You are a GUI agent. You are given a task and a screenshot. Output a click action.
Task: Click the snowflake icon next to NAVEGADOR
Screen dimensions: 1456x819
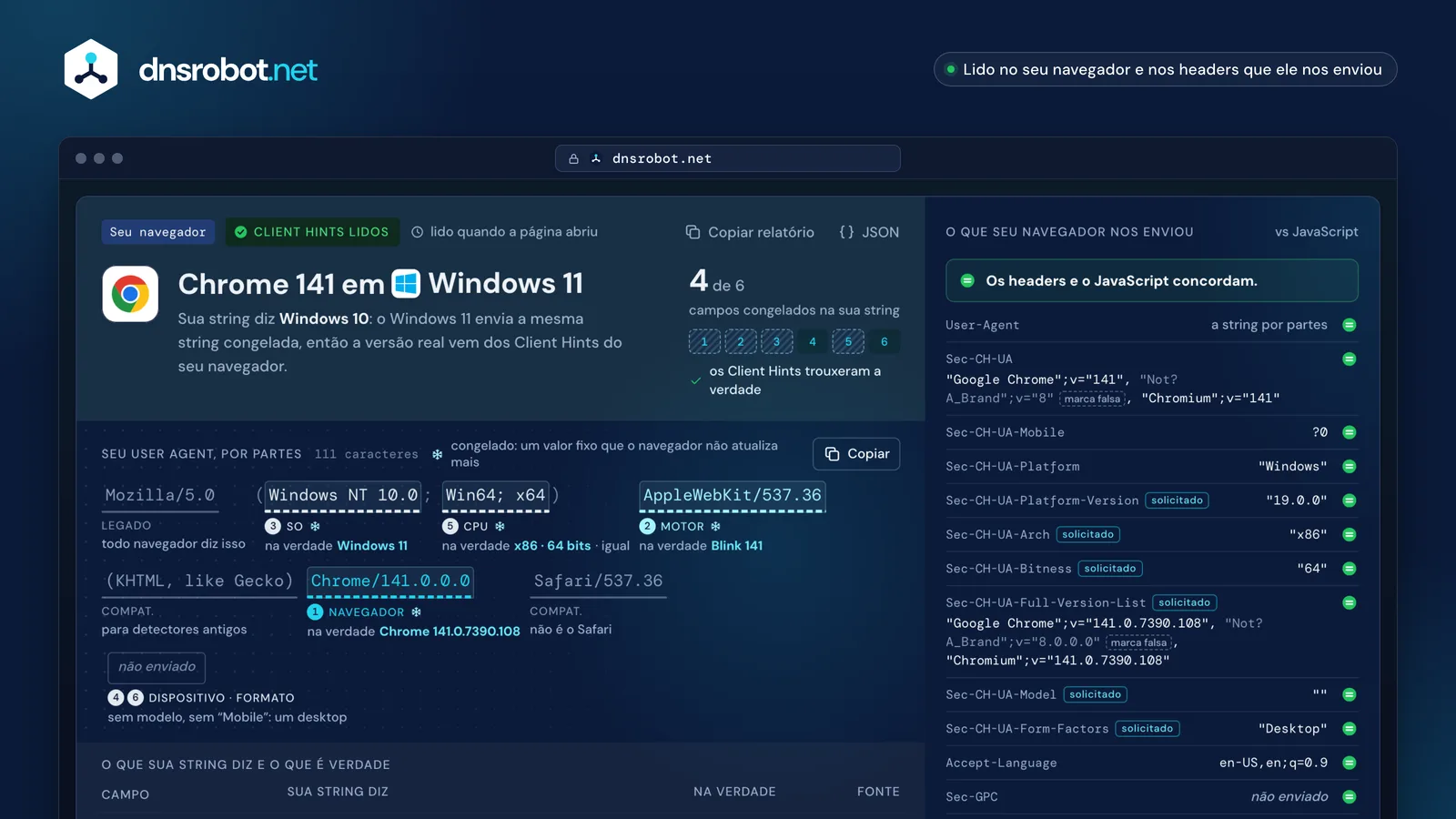(x=416, y=612)
